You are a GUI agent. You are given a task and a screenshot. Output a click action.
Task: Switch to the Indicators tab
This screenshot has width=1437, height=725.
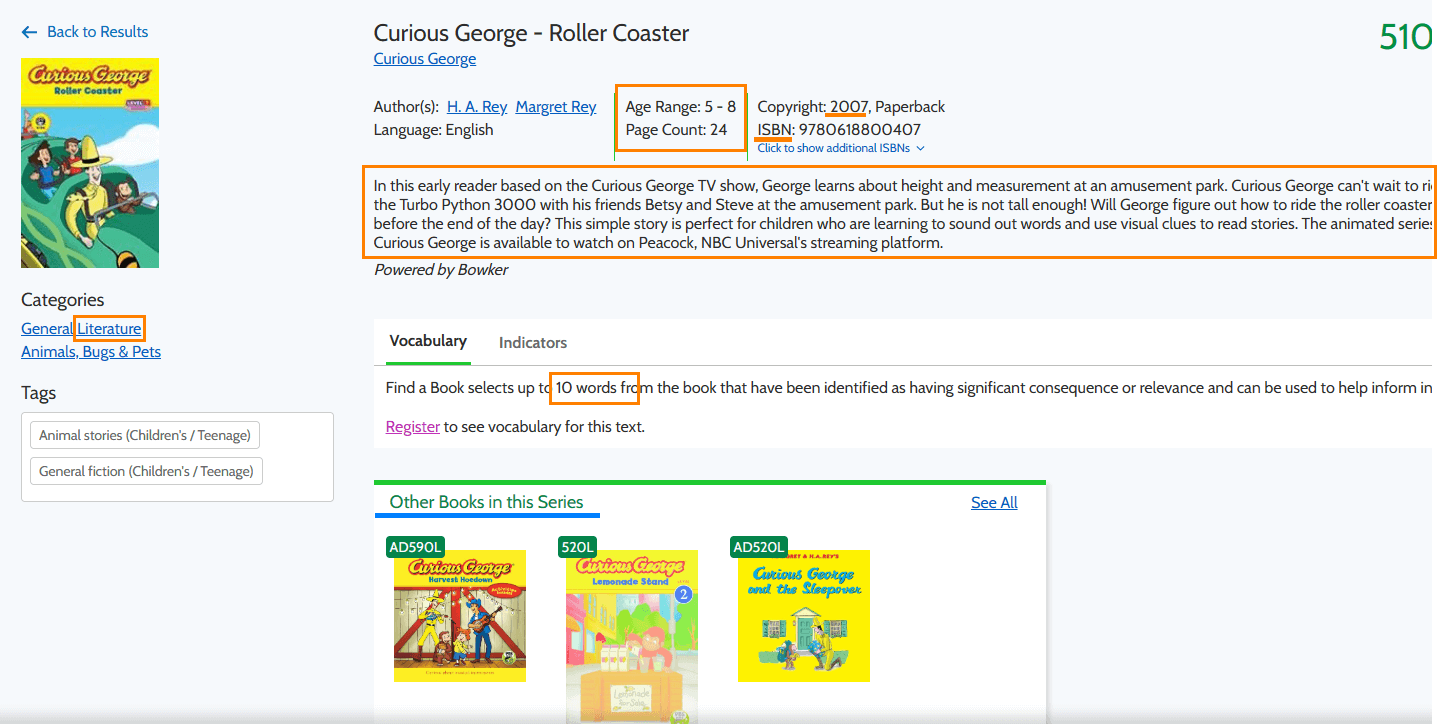pyautogui.click(x=533, y=342)
